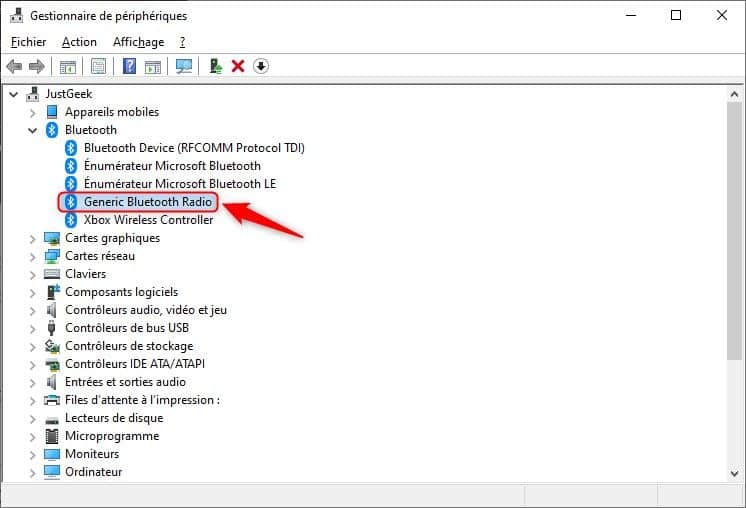Click Microprogramme chip icon

[52, 436]
